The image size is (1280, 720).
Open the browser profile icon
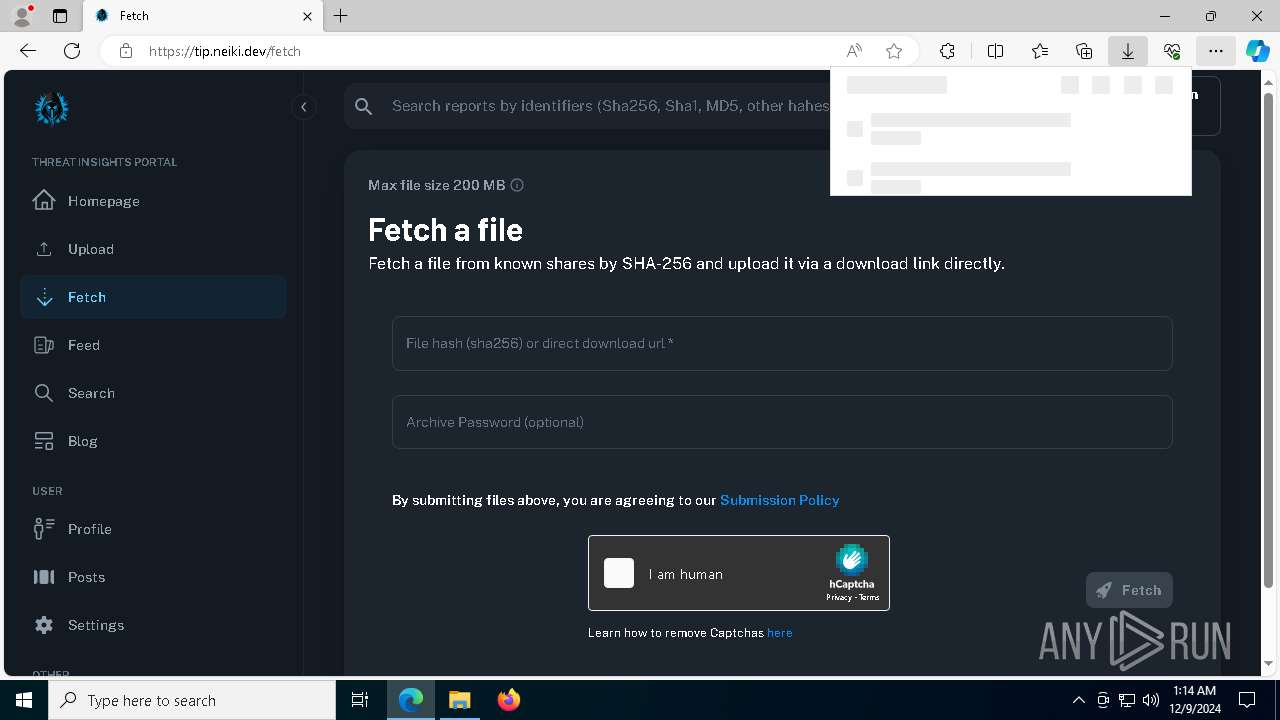[x=22, y=16]
